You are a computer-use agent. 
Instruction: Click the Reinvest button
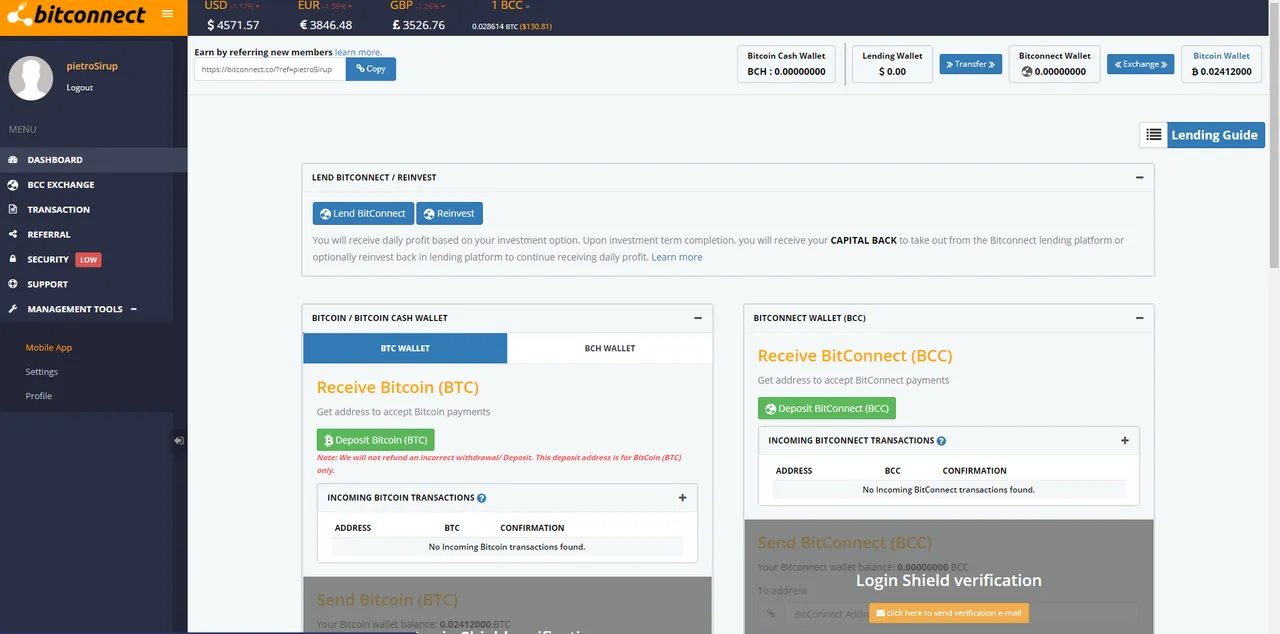pyautogui.click(x=449, y=213)
